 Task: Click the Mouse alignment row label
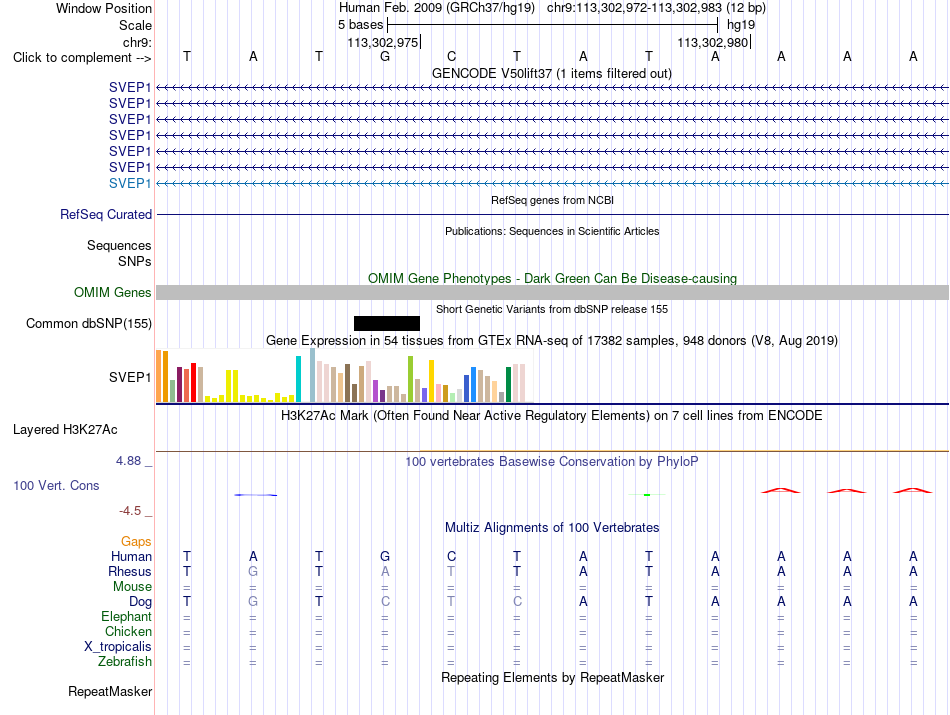(x=132, y=587)
